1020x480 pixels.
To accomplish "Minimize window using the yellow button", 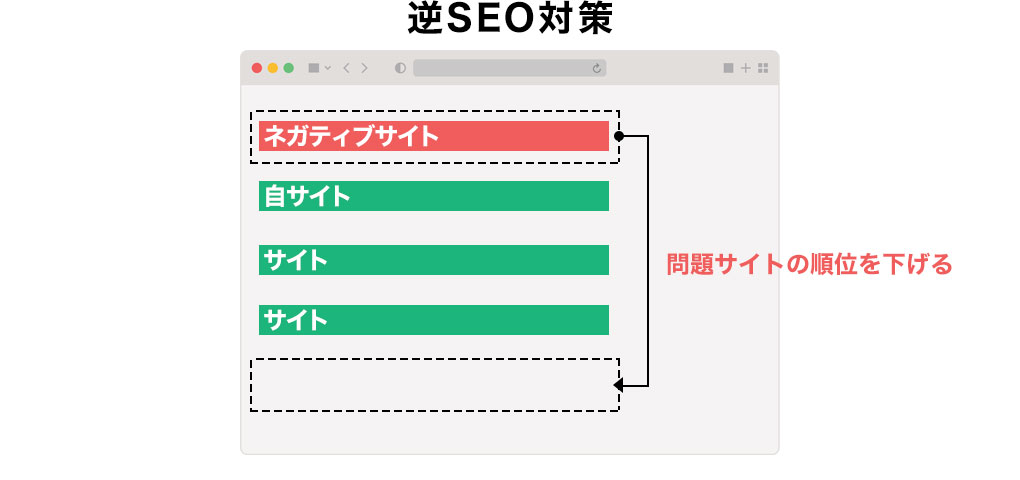I will point(272,68).
